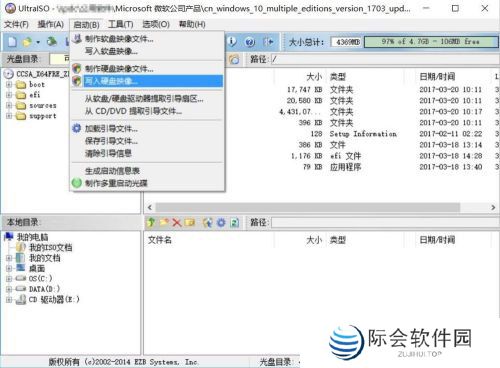Click the 应用程序 type cell
Viewport: 500px width, 368px height.
pyautogui.click(x=345, y=167)
